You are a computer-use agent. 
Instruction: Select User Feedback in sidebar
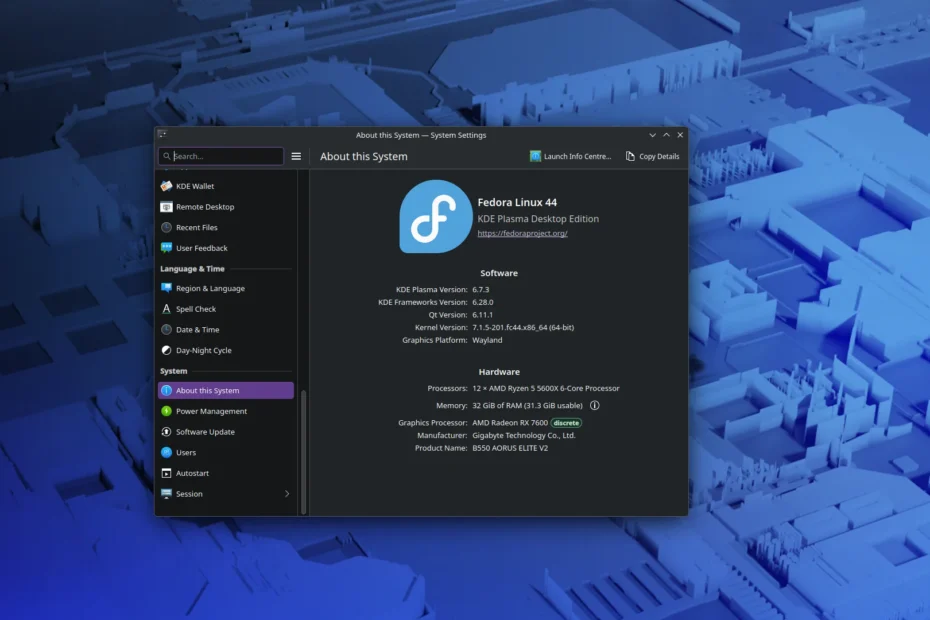[x=225, y=248]
